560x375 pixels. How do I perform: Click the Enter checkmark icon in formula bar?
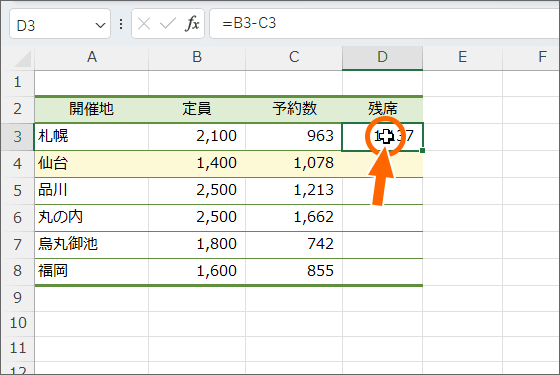coord(168,24)
